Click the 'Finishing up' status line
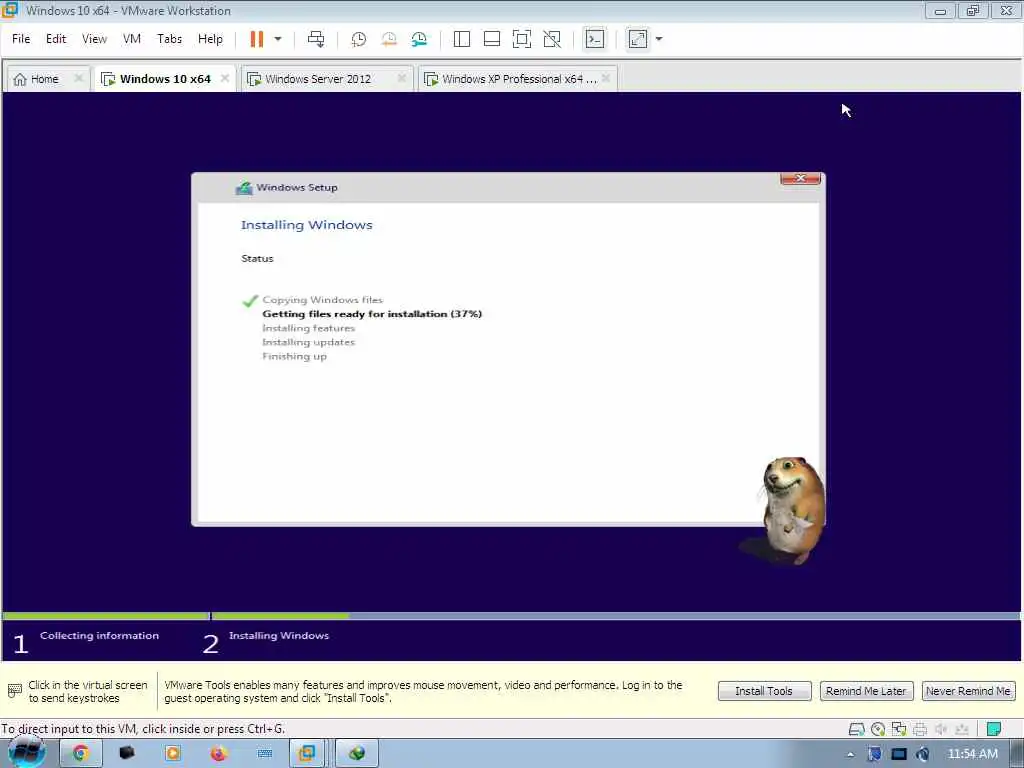 click(295, 357)
